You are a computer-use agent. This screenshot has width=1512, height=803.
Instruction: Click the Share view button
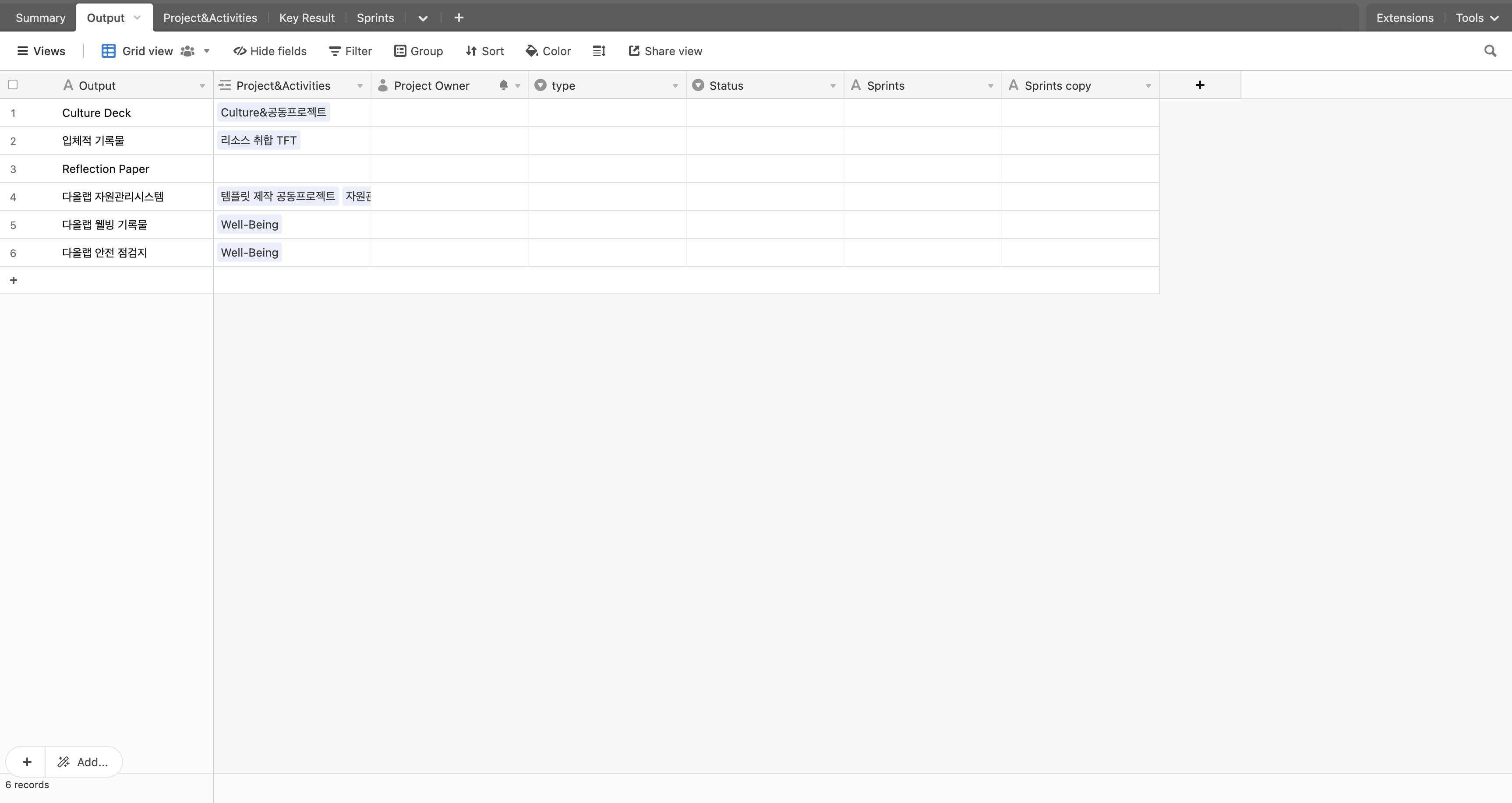(665, 51)
